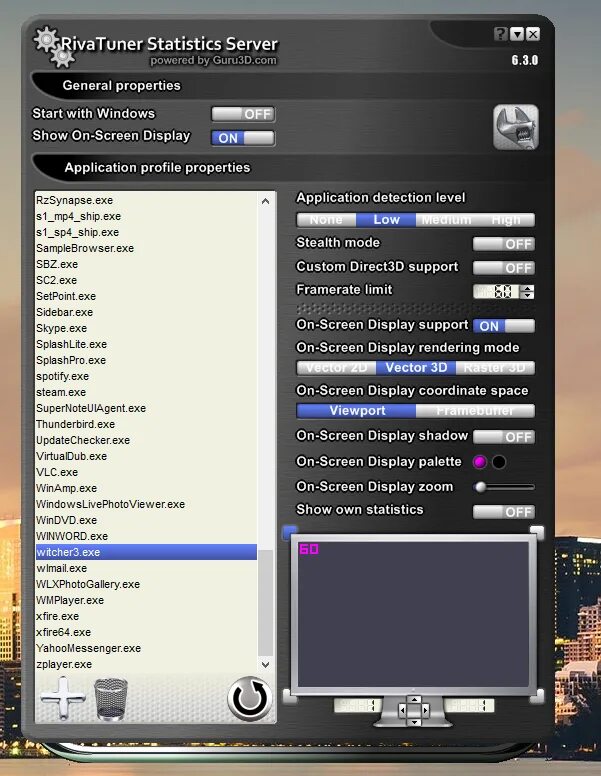601x776 pixels.
Task: Delete profile using trash can icon
Action: click(111, 698)
